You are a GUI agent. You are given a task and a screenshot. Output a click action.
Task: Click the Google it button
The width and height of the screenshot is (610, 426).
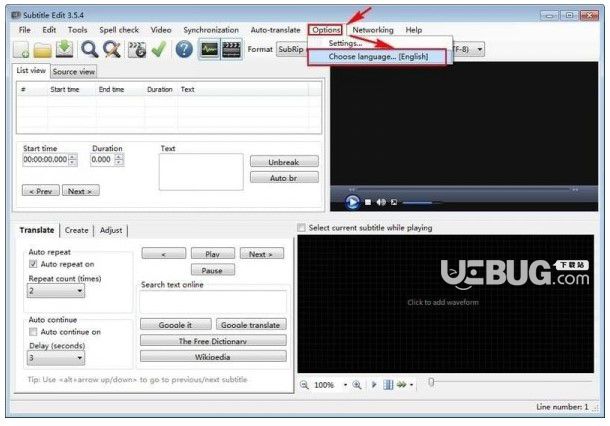(x=175, y=324)
